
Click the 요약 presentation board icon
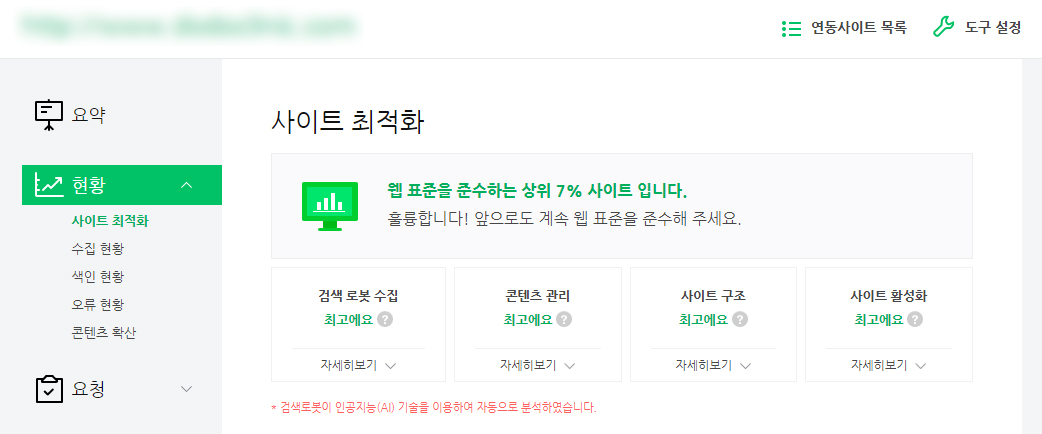pyautogui.click(x=49, y=115)
